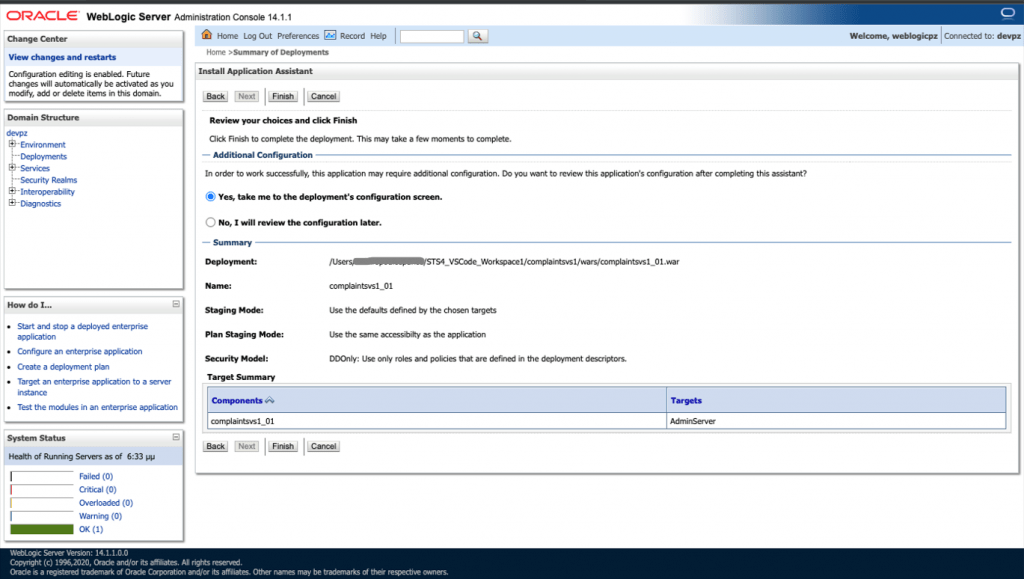Click the green OK health bar

(42, 529)
